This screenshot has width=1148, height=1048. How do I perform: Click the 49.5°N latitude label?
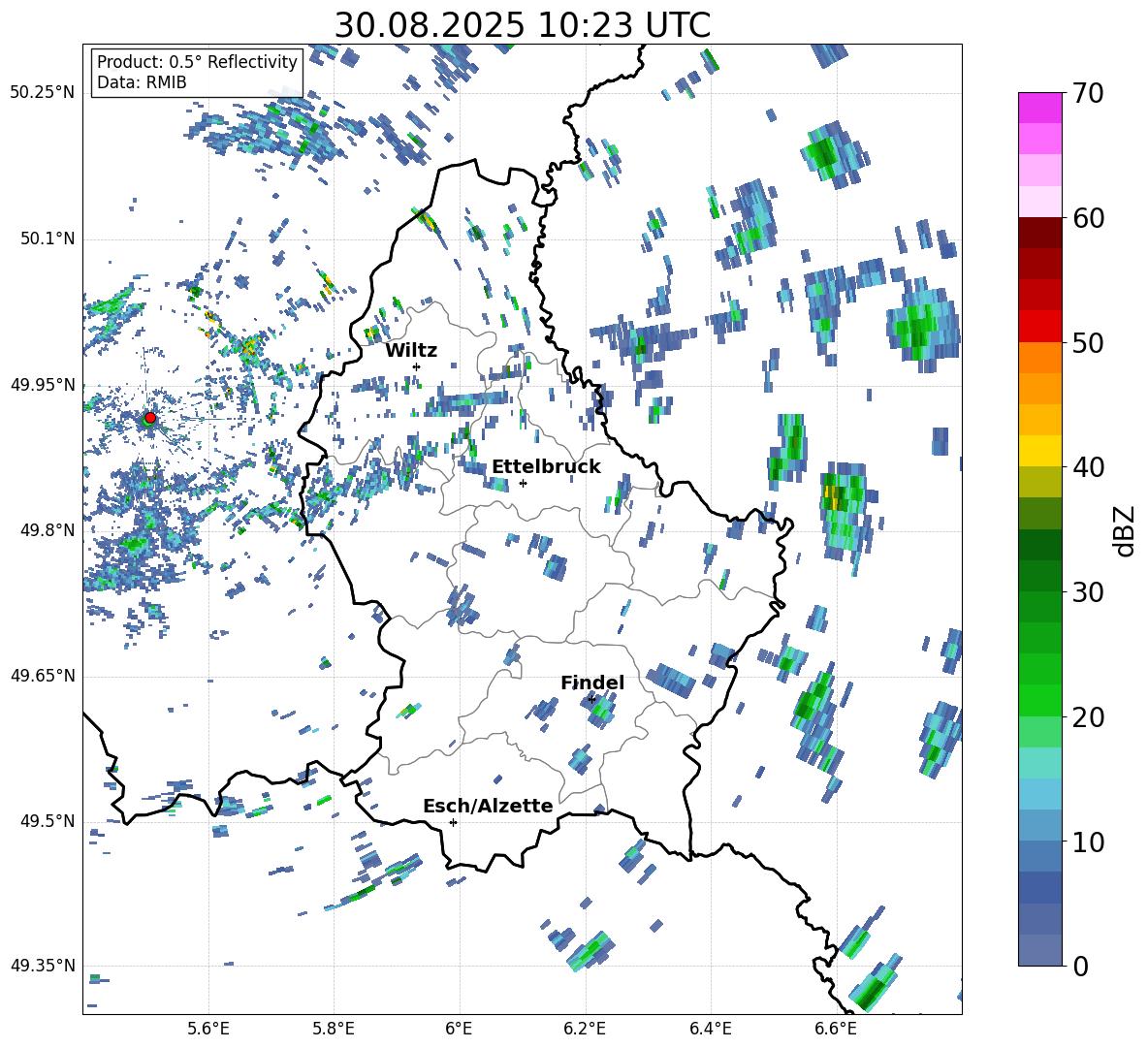coord(48,821)
